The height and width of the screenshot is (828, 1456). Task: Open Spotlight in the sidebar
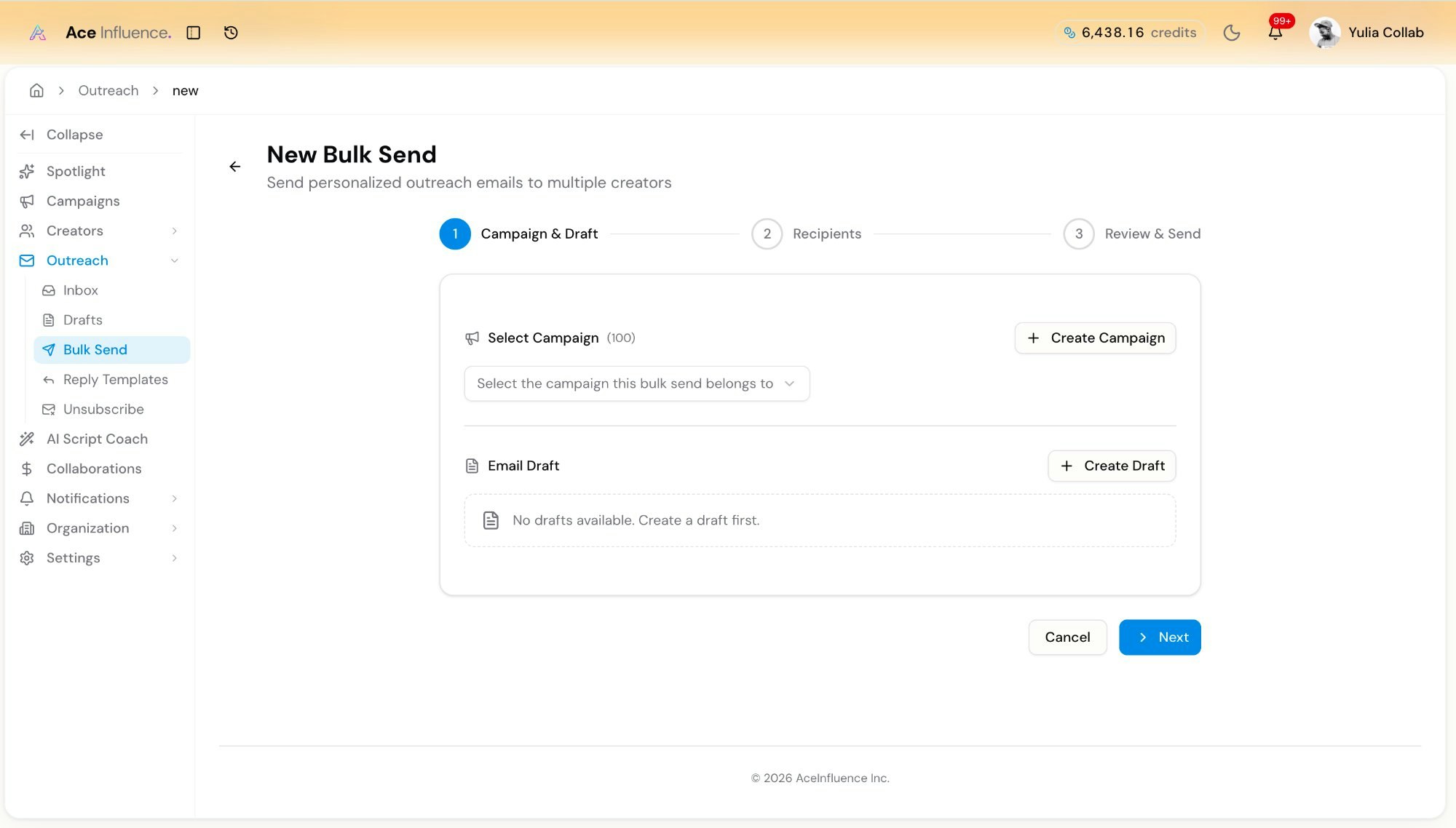click(x=76, y=171)
